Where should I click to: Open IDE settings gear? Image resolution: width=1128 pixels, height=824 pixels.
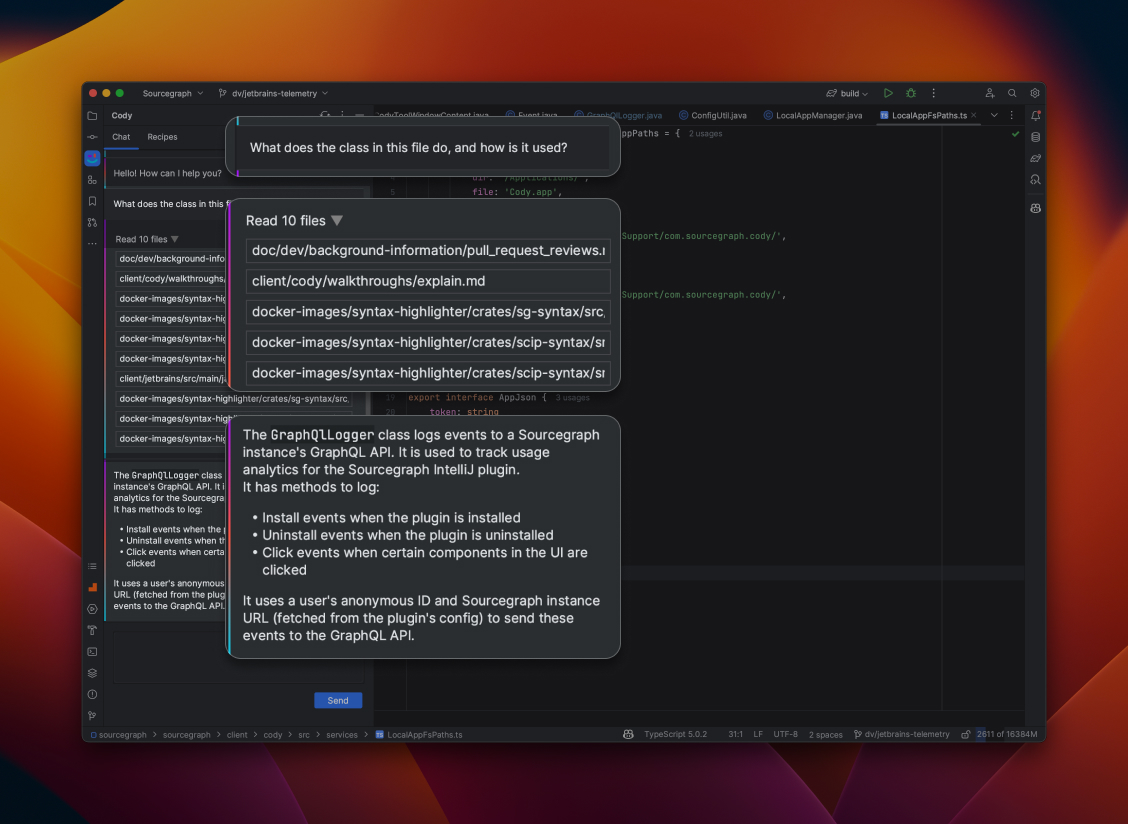pyautogui.click(x=1034, y=94)
